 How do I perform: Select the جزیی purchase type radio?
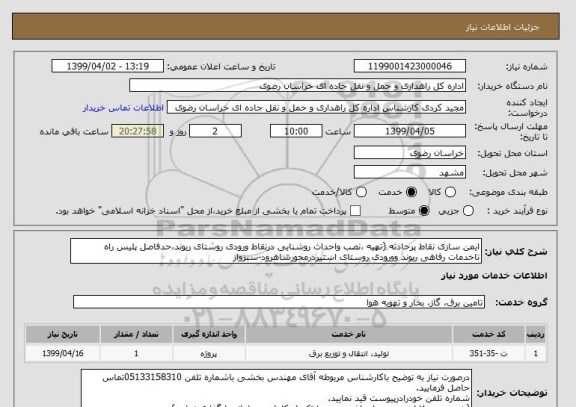pyautogui.click(x=468, y=211)
